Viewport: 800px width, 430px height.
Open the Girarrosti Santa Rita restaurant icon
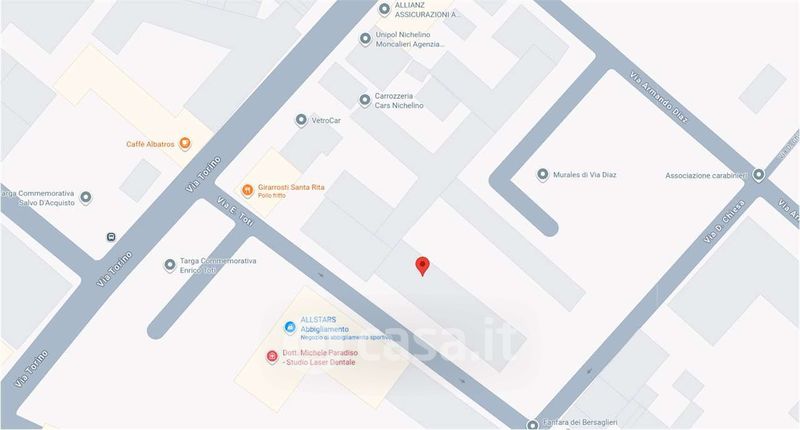(x=247, y=190)
